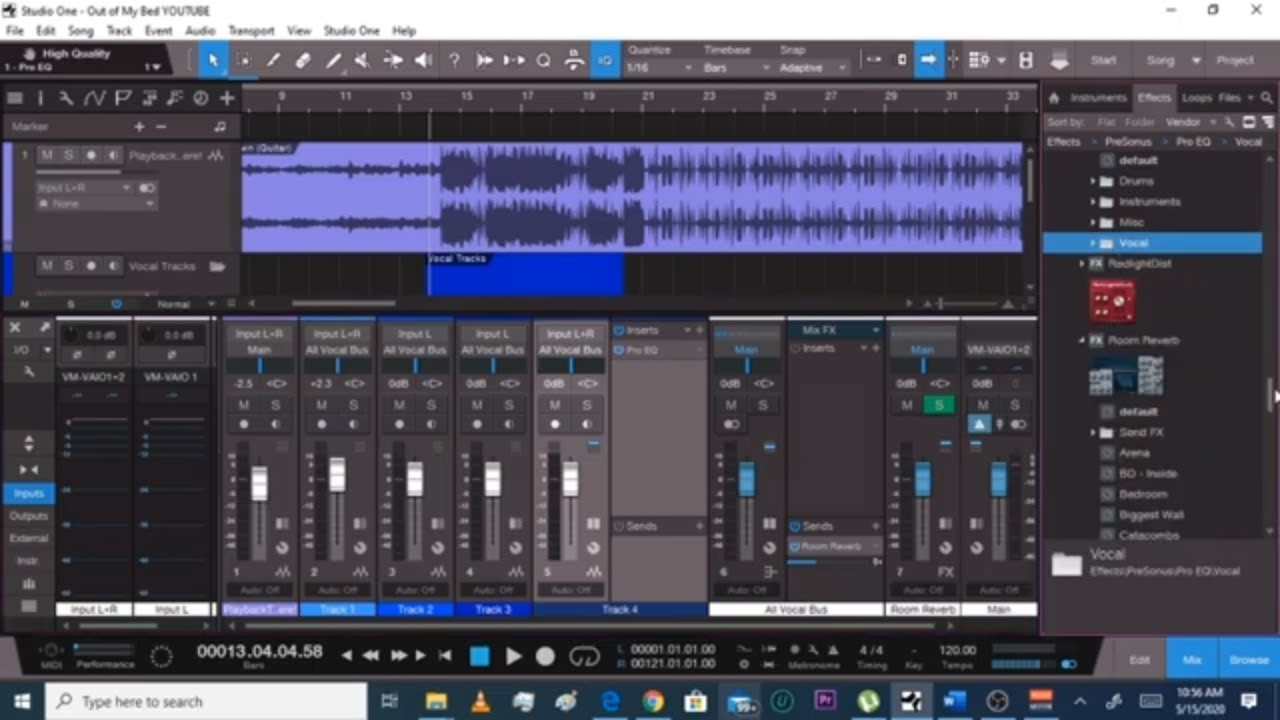Click the wrench track list options icon
The image size is (1280, 720).
[x=66, y=98]
